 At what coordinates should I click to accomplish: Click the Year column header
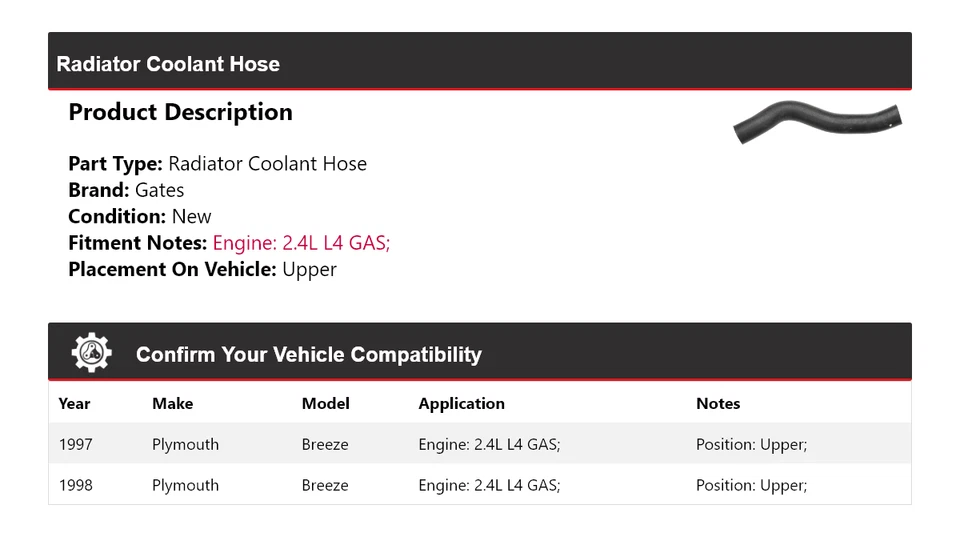point(74,404)
